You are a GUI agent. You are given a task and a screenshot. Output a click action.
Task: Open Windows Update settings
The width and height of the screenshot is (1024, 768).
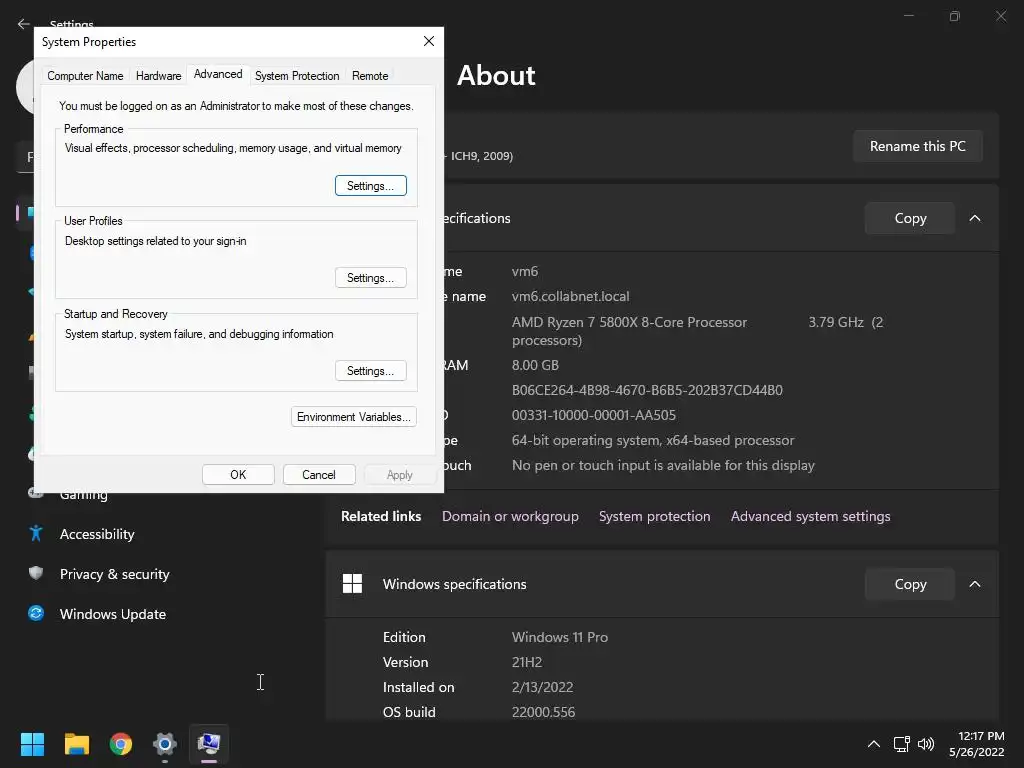tap(112, 613)
